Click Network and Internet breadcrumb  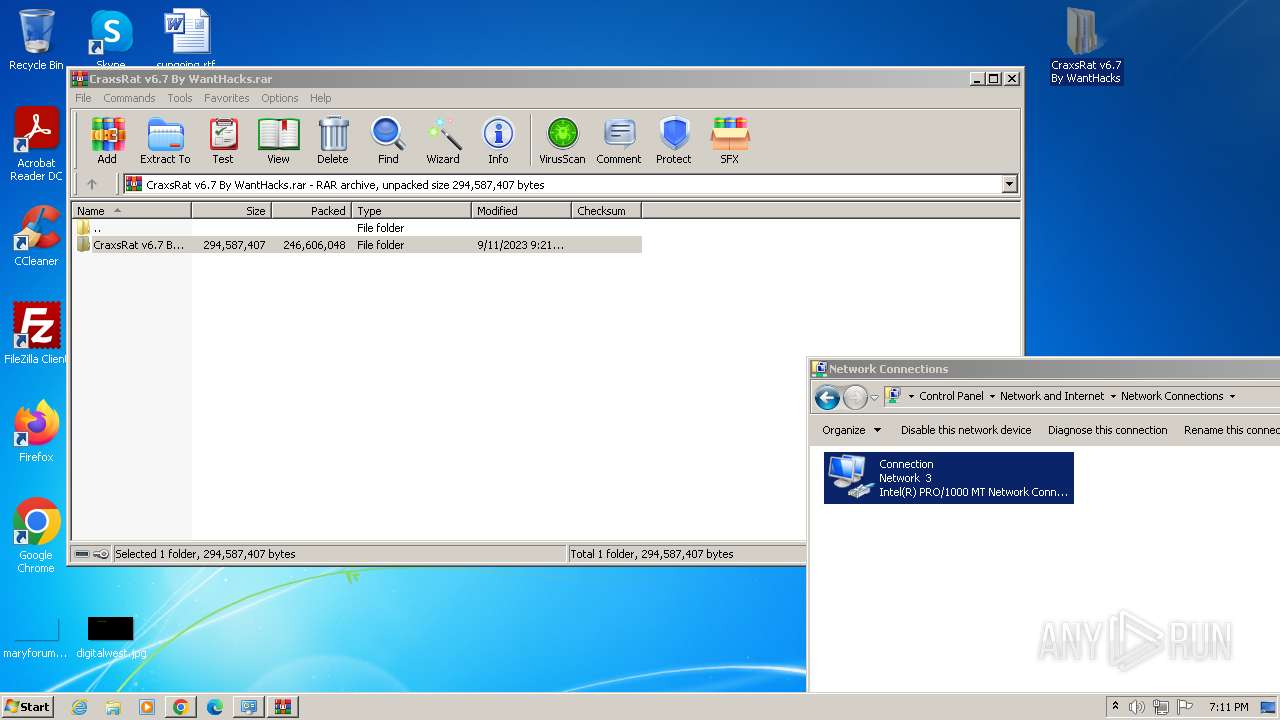click(1052, 396)
